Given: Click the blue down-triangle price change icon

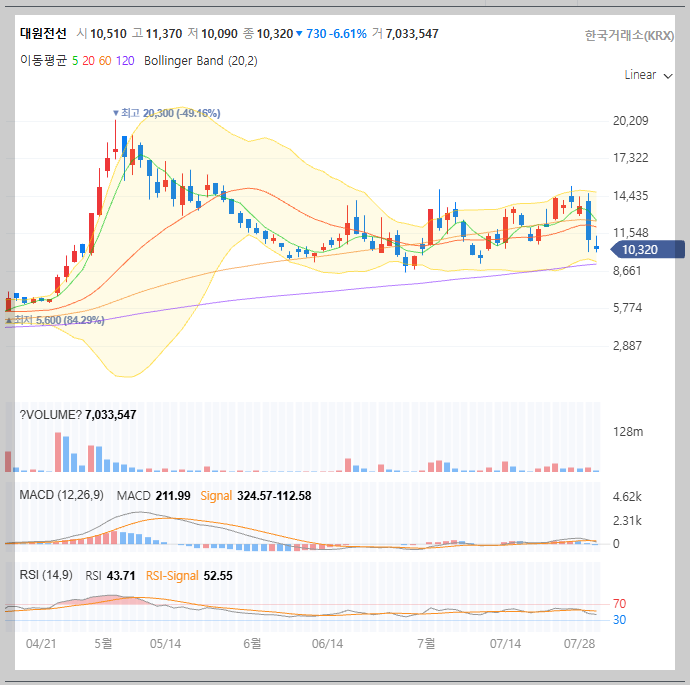Looking at the screenshot, I should point(299,33).
